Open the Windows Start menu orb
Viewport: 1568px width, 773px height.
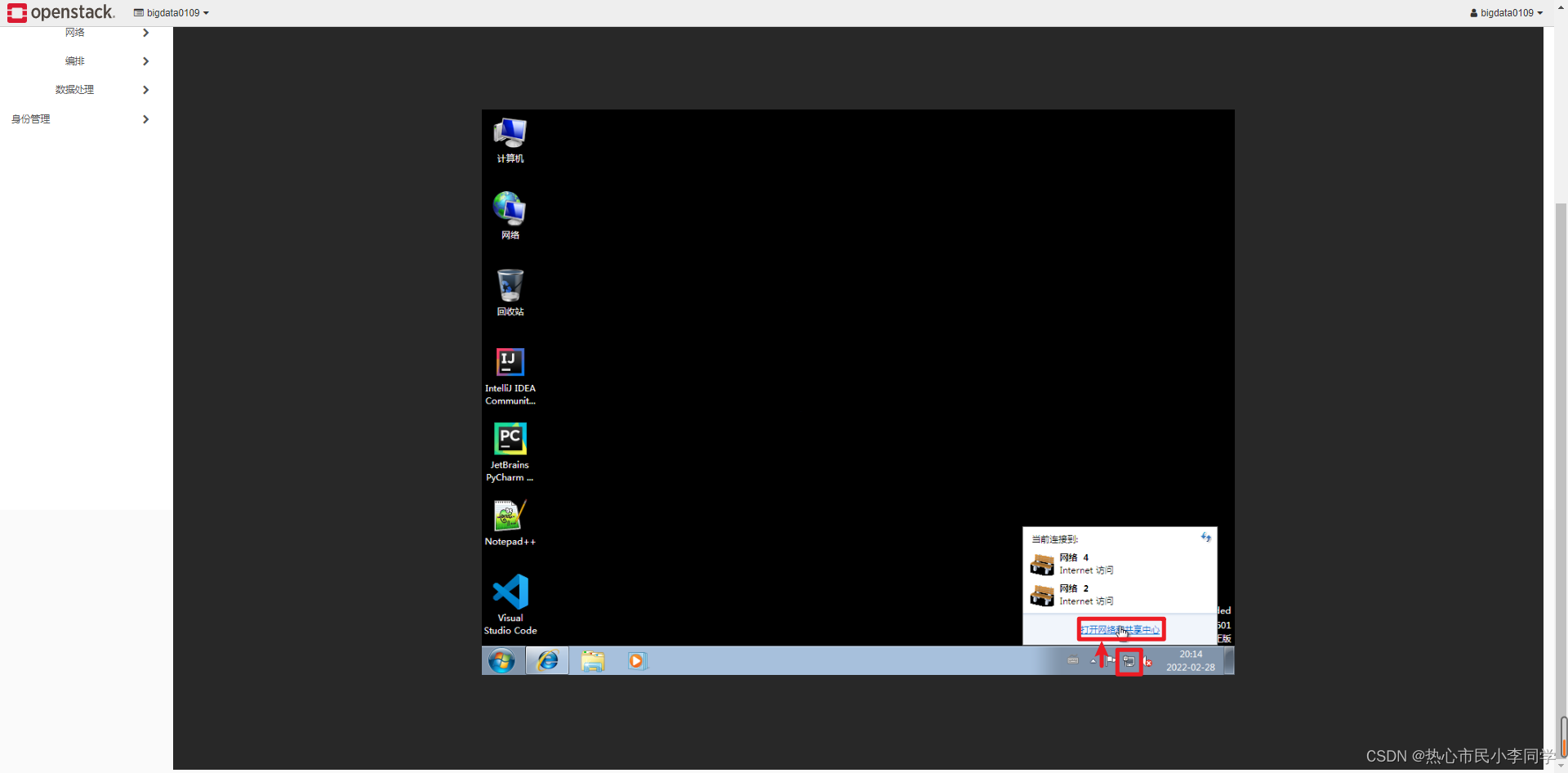(x=501, y=661)
